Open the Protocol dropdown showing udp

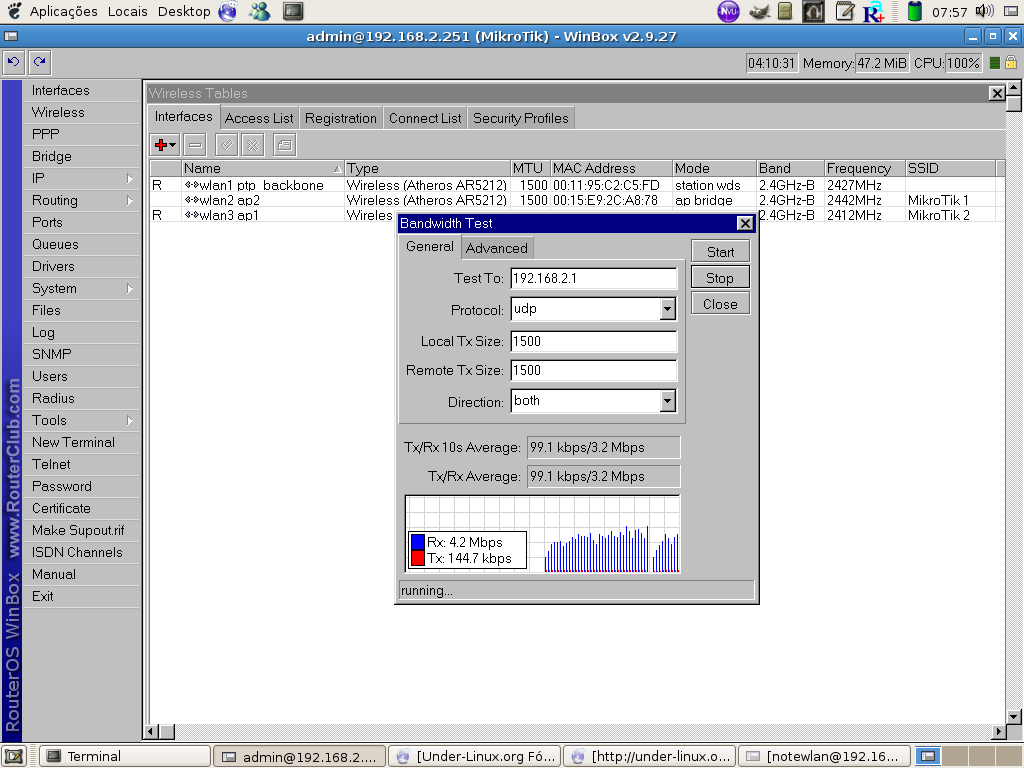tap(667, 310)
